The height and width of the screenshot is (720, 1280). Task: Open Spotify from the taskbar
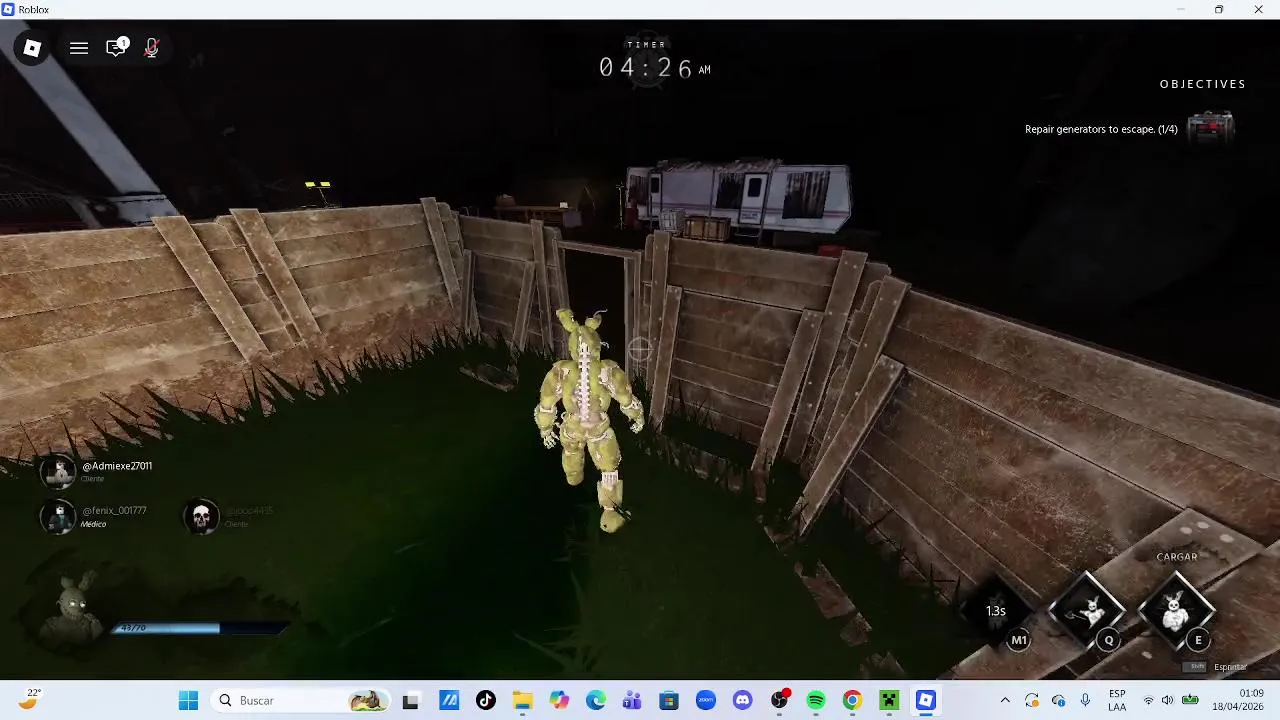[816, 700]
